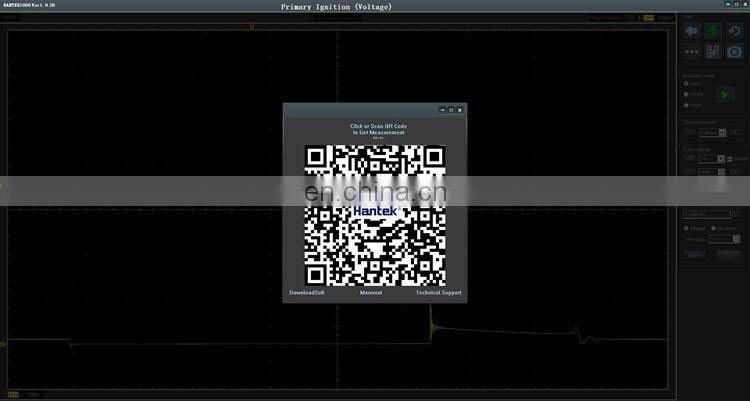Click the back arrow icon in right panel
750x401 pixels.
click(x=691, y=31)
